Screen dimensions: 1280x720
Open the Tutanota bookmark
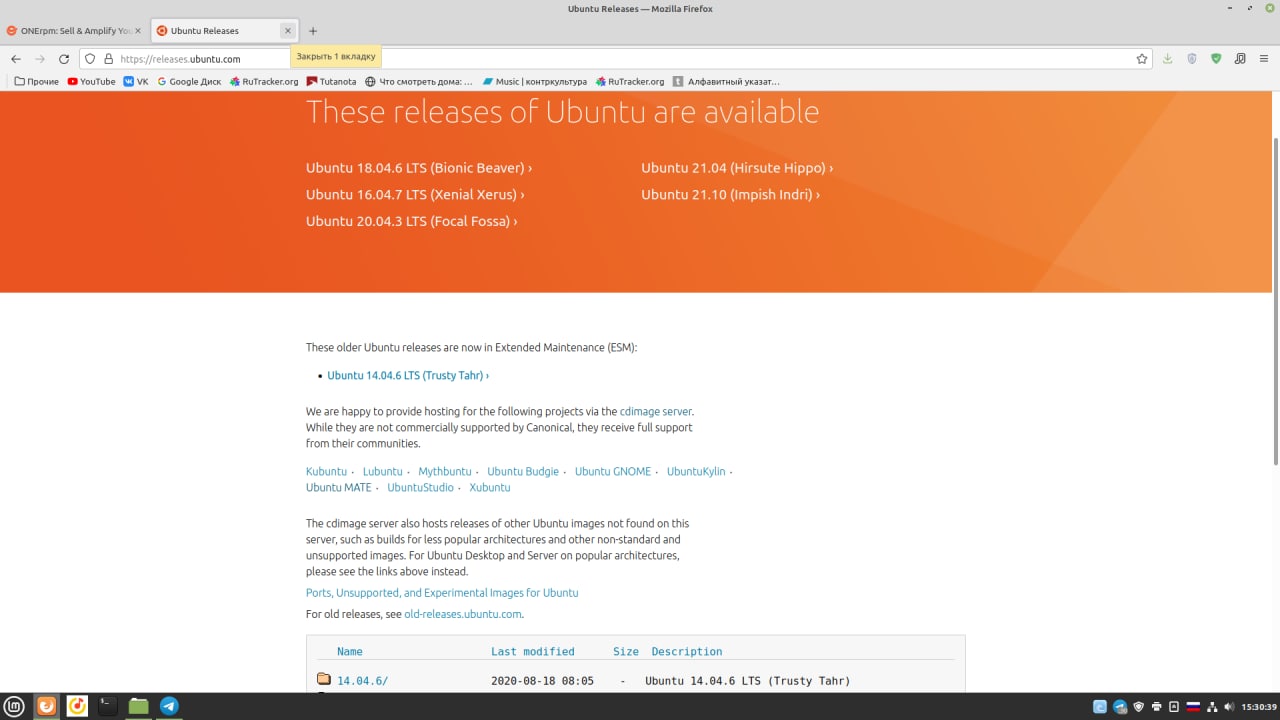click(x=331, y=82)
